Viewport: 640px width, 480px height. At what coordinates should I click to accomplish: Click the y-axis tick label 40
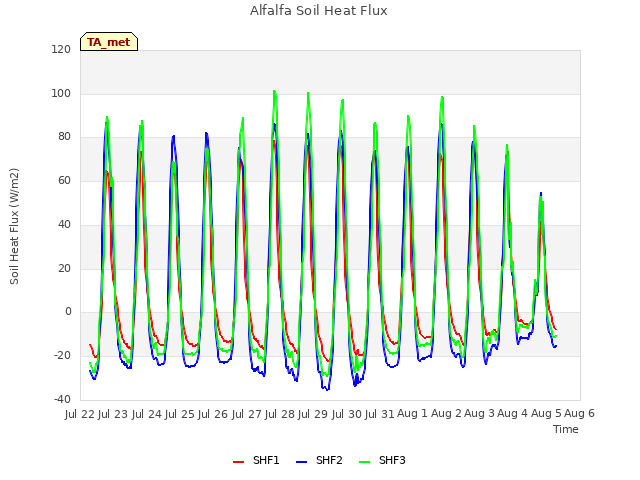(x=64, y=224)
